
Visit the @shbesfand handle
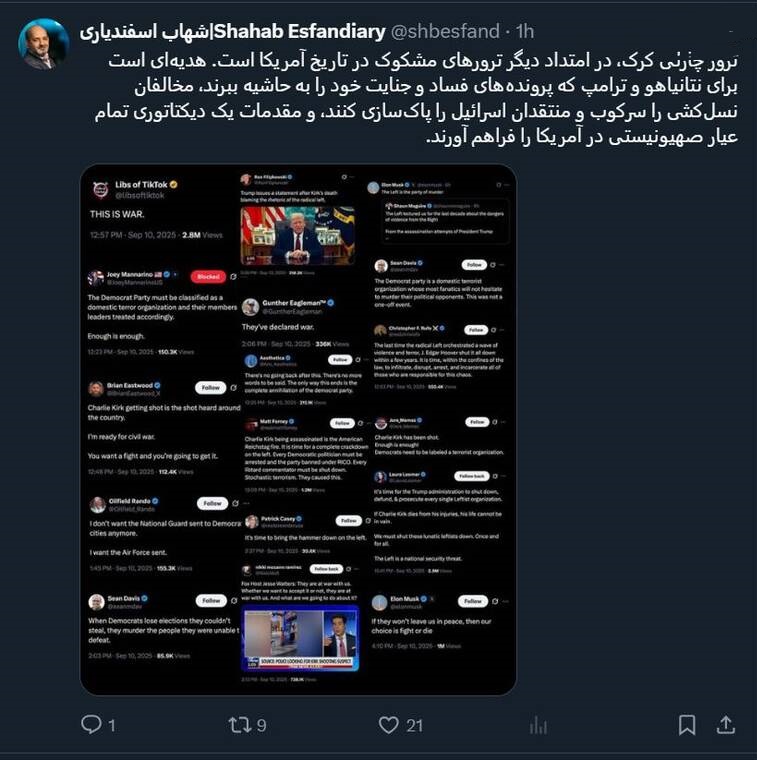[445, 32]
